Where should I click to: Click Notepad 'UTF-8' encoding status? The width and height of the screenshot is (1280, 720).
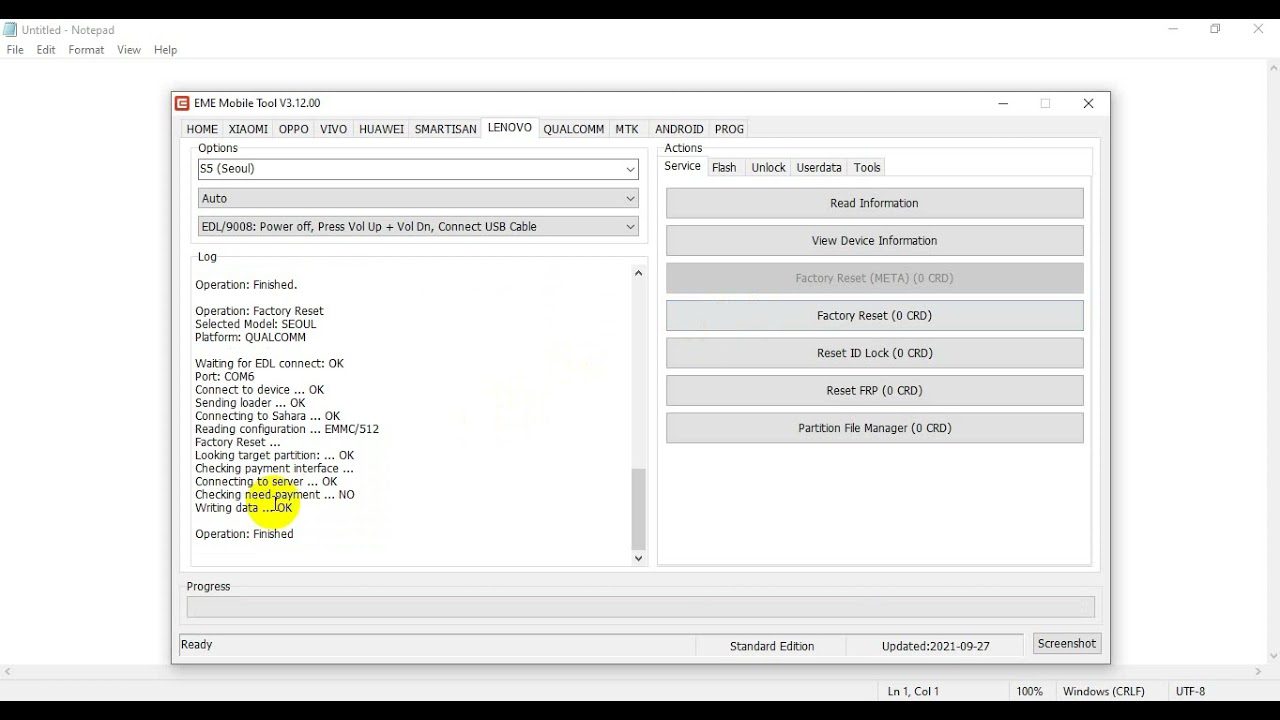click(1191, 691)
